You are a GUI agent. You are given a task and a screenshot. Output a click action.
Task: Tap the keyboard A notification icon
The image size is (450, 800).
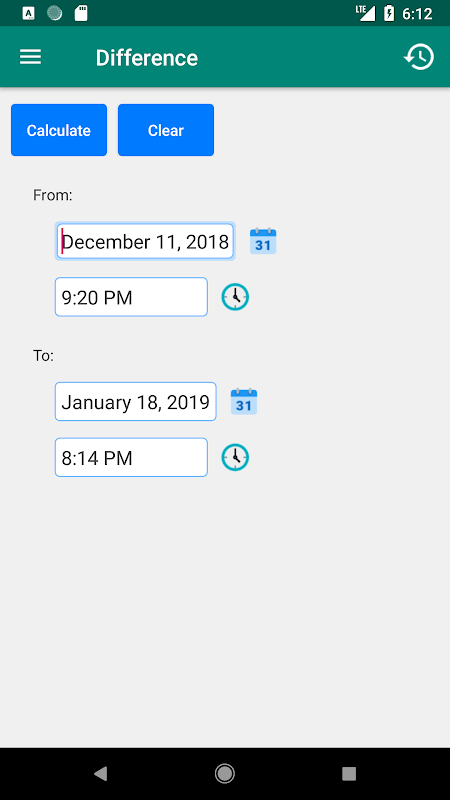click(x=29, y=13)
